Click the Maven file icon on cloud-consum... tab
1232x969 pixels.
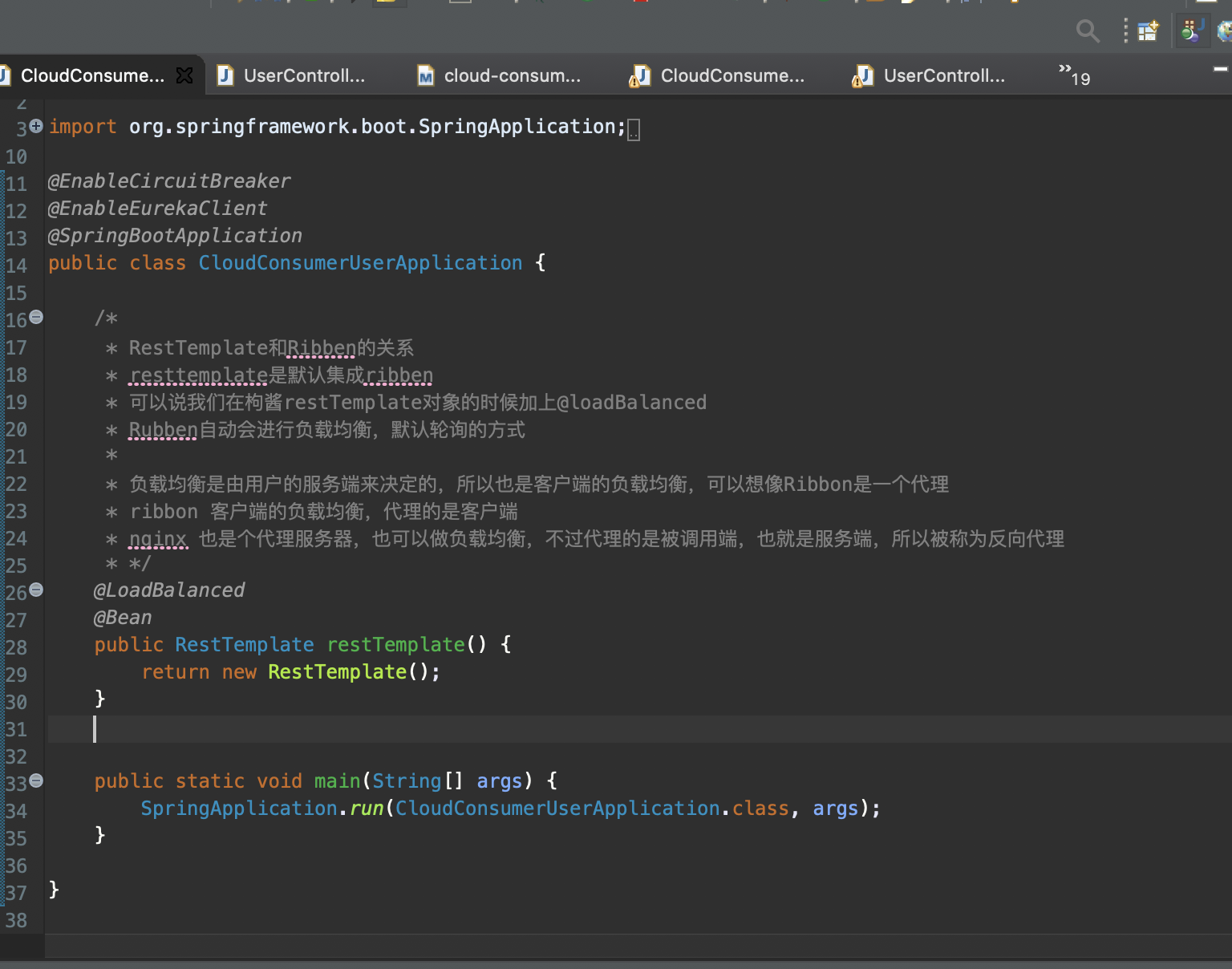tap(426, 75)
